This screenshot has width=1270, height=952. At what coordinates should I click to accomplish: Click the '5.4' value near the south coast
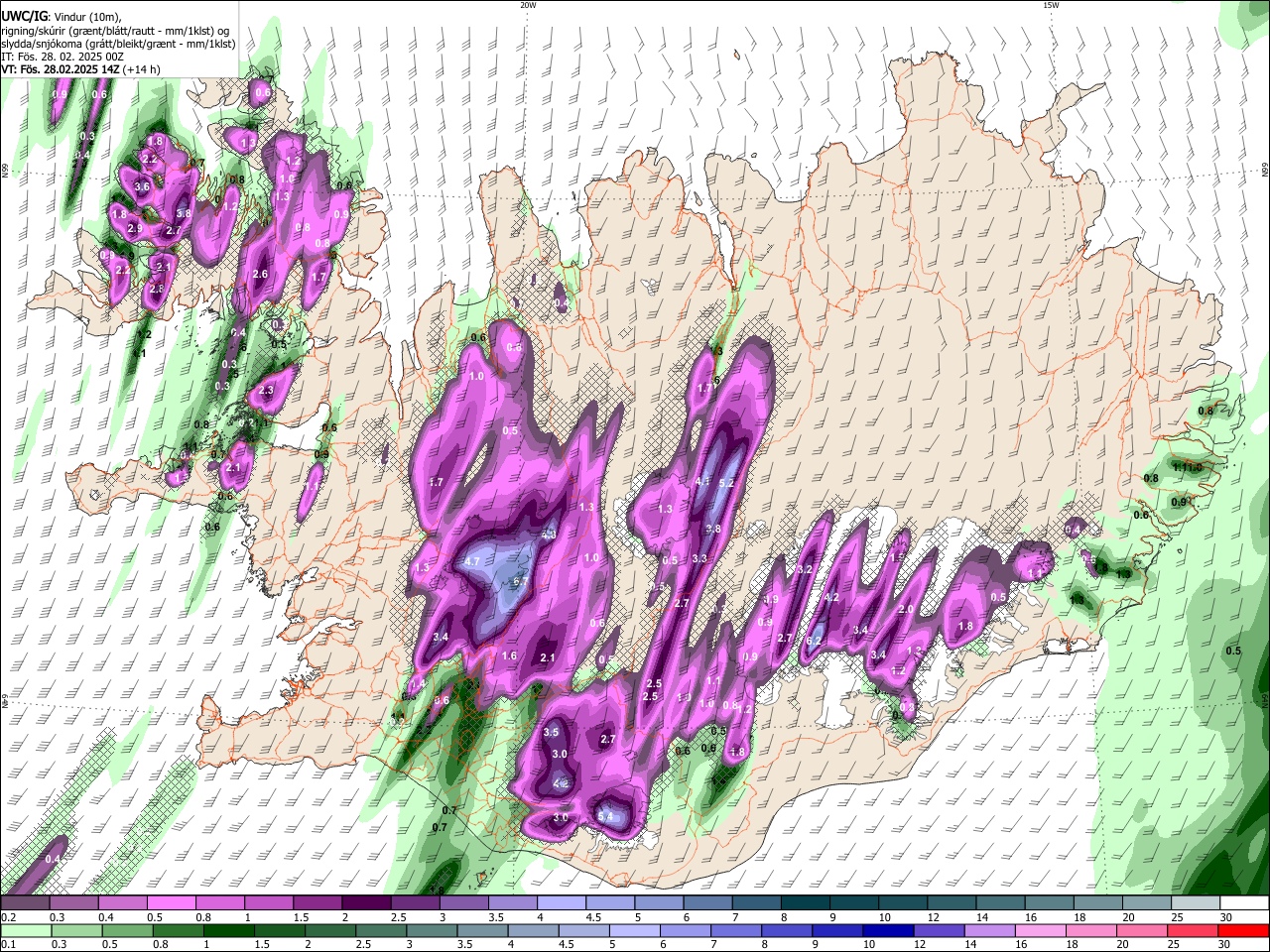tap(604, 817)
